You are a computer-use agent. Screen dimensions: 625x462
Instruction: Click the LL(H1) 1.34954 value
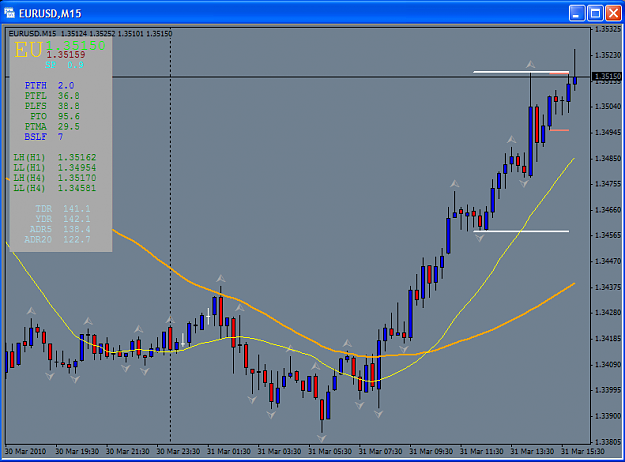click(77, 168)
